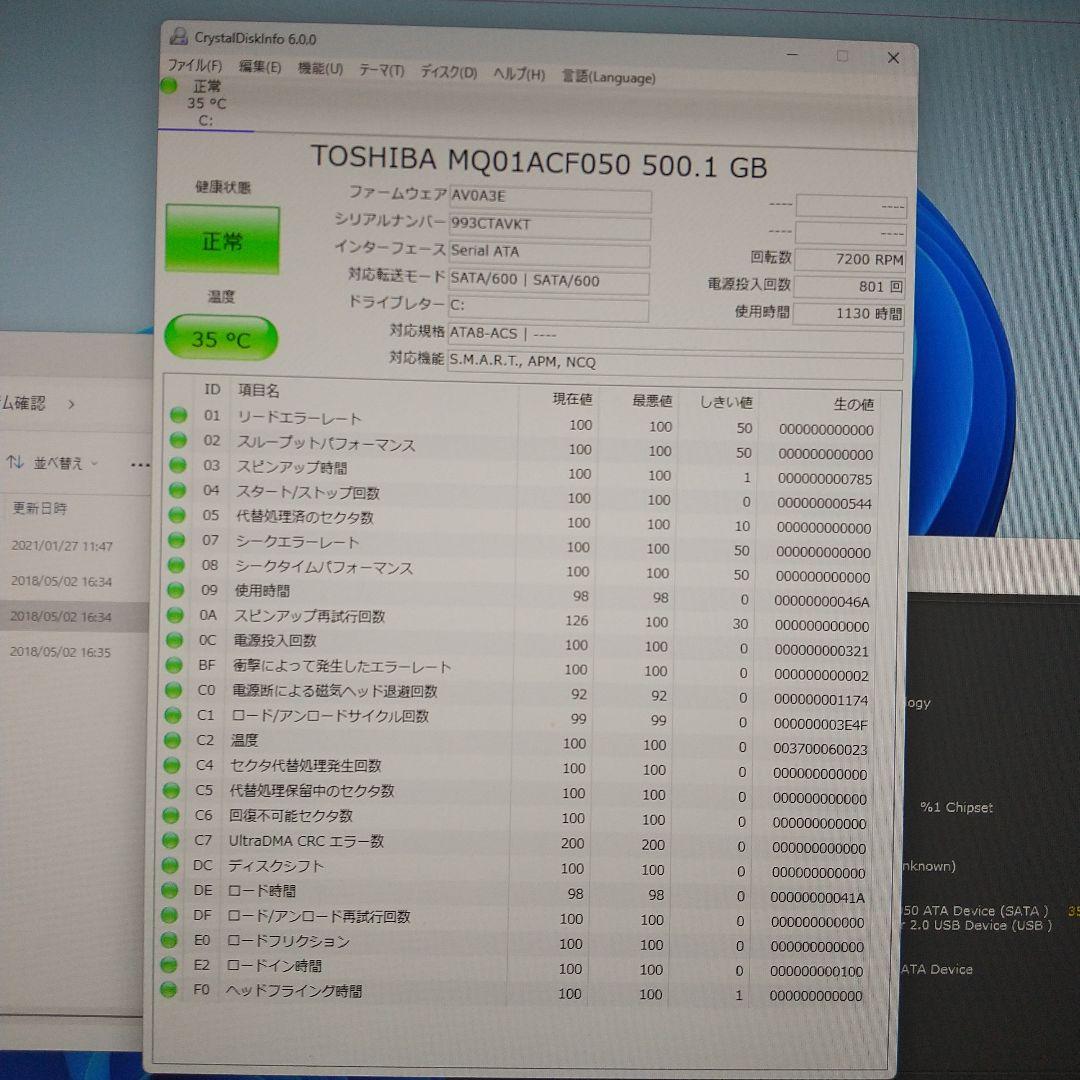The width and height of the screenshot is (1080, 1080).
Task: Switch to the C: drive tab
Action: point(205,120)
